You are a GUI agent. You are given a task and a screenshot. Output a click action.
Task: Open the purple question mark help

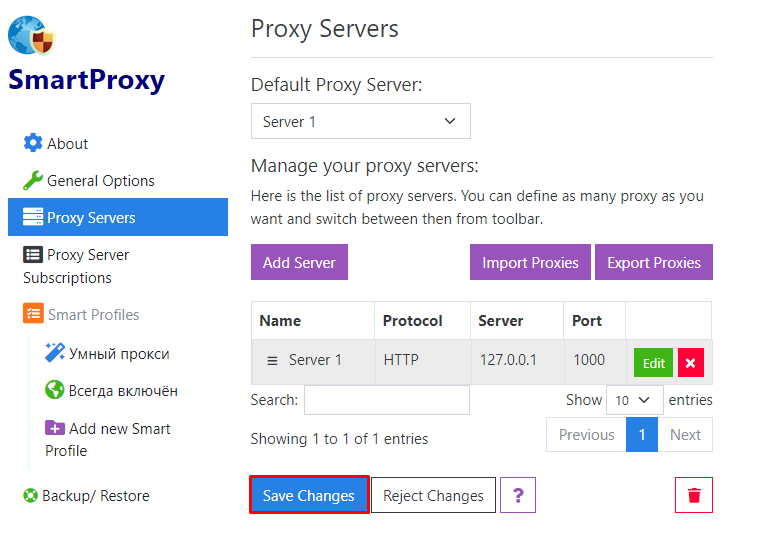tap(518, 495)
